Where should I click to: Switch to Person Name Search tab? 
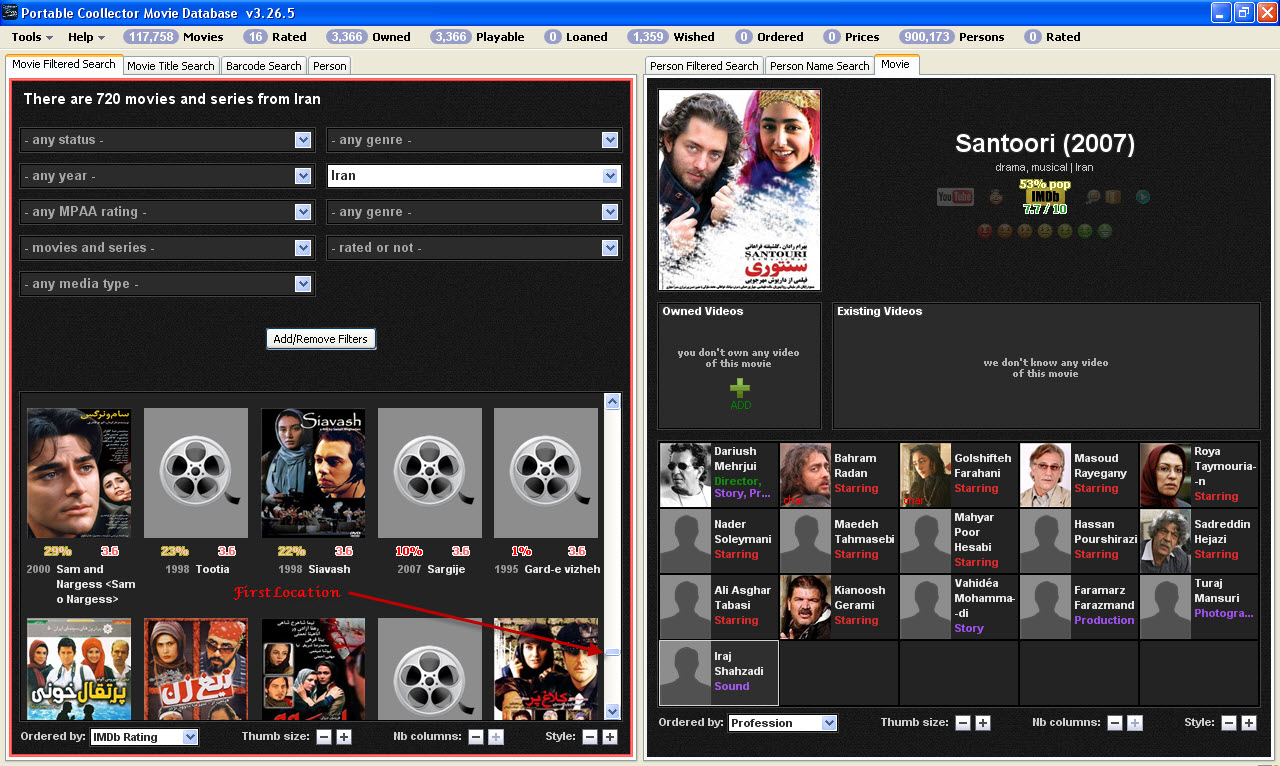[819, 66]
